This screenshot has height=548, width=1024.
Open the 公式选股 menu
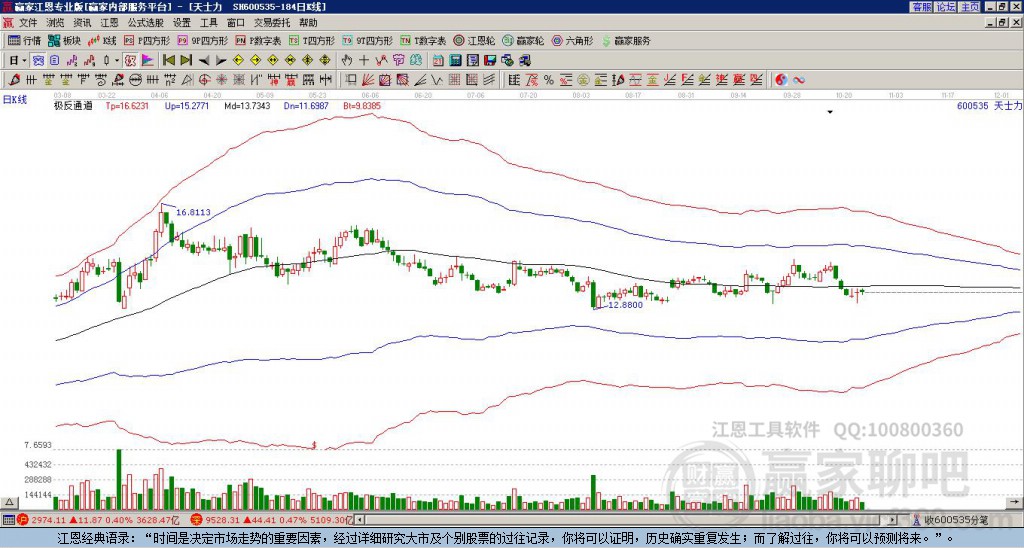[146, 23]
